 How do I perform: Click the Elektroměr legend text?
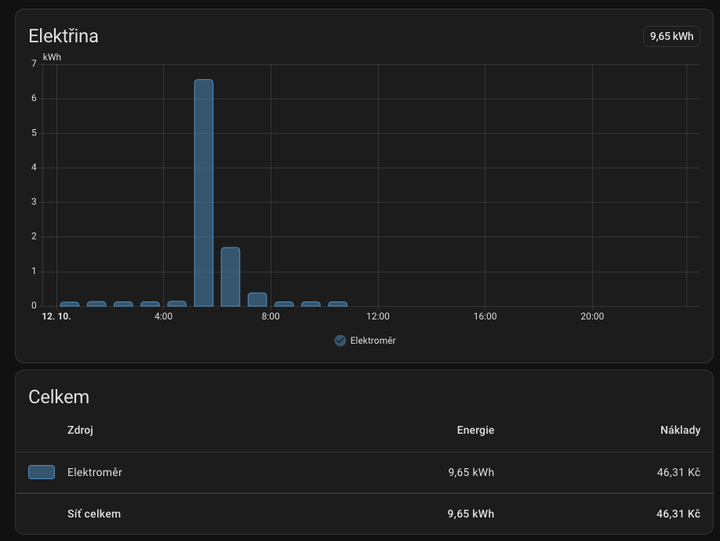point(373,341)
